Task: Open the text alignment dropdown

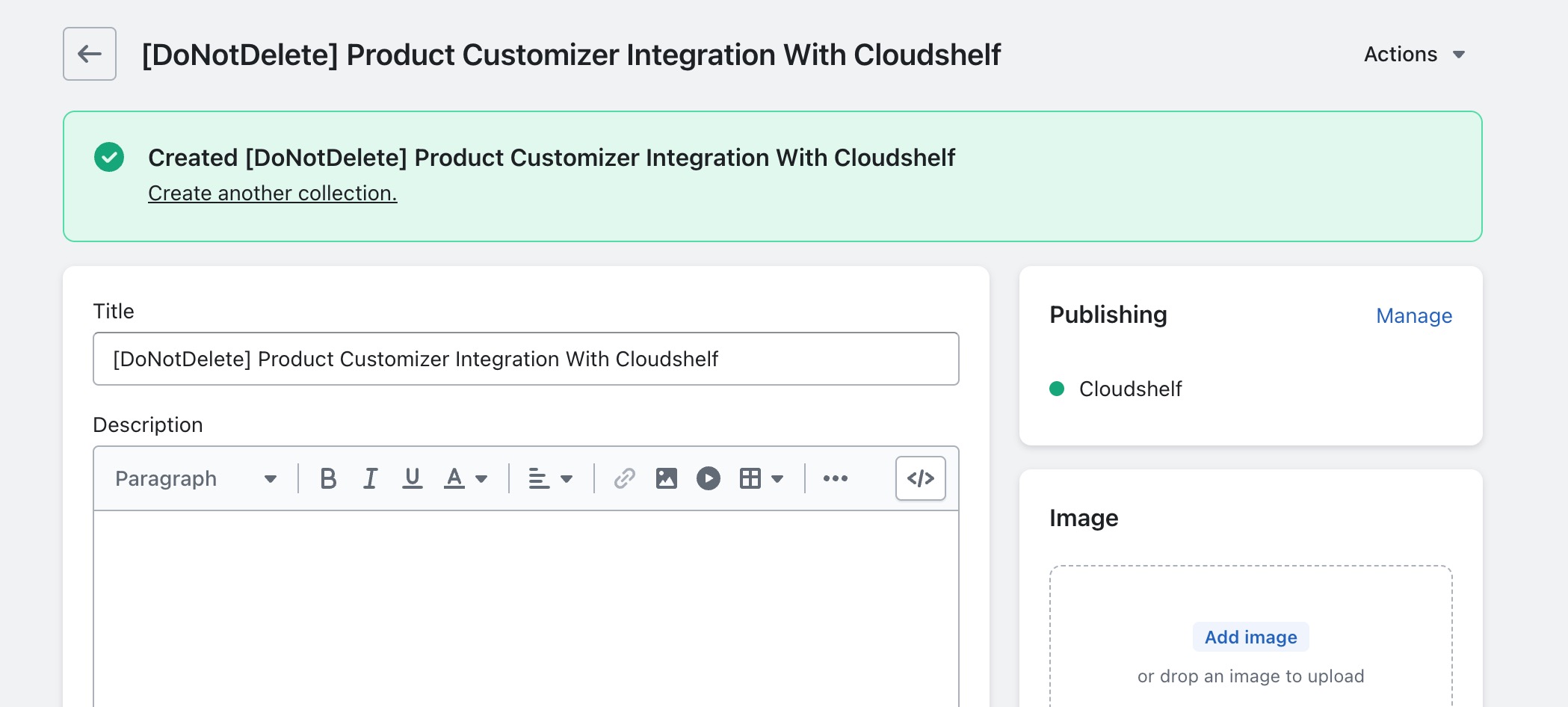Action: (551, 478)
